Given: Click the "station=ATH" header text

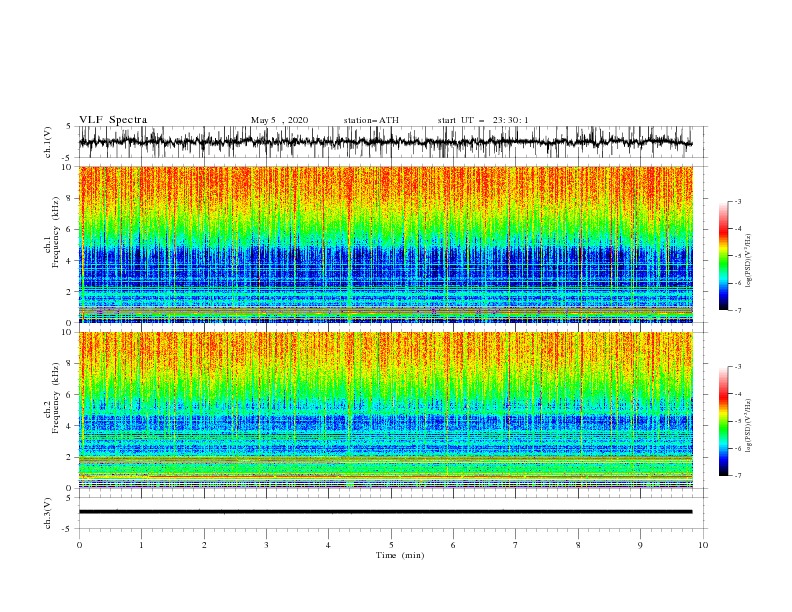Looking at the screenshot, I should coord(371,120).
